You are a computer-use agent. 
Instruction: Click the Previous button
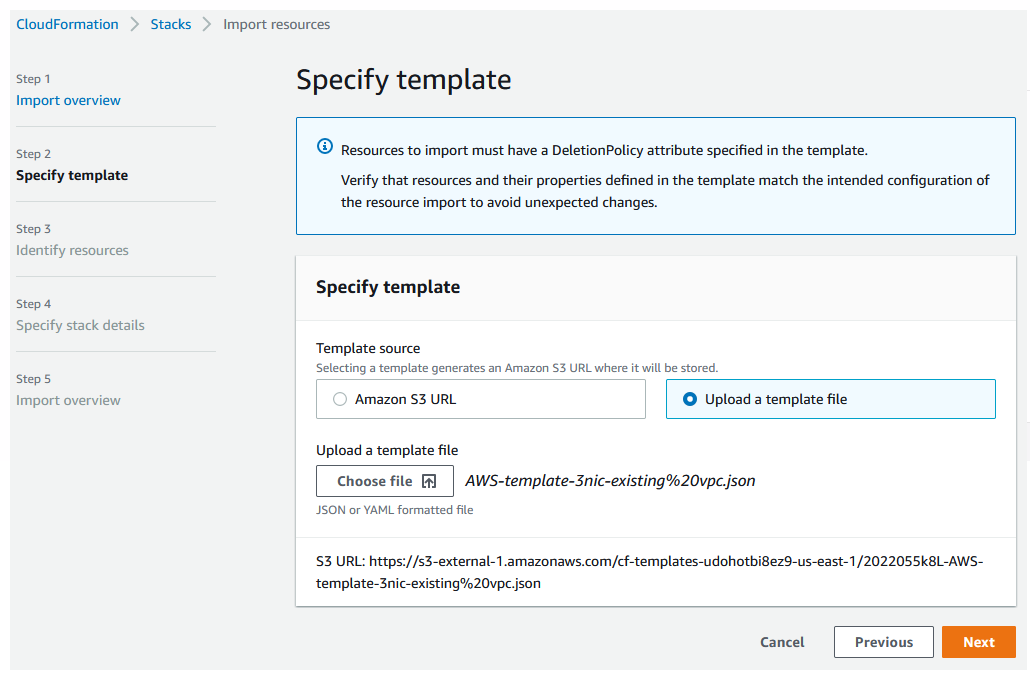(x=884, y=642)
